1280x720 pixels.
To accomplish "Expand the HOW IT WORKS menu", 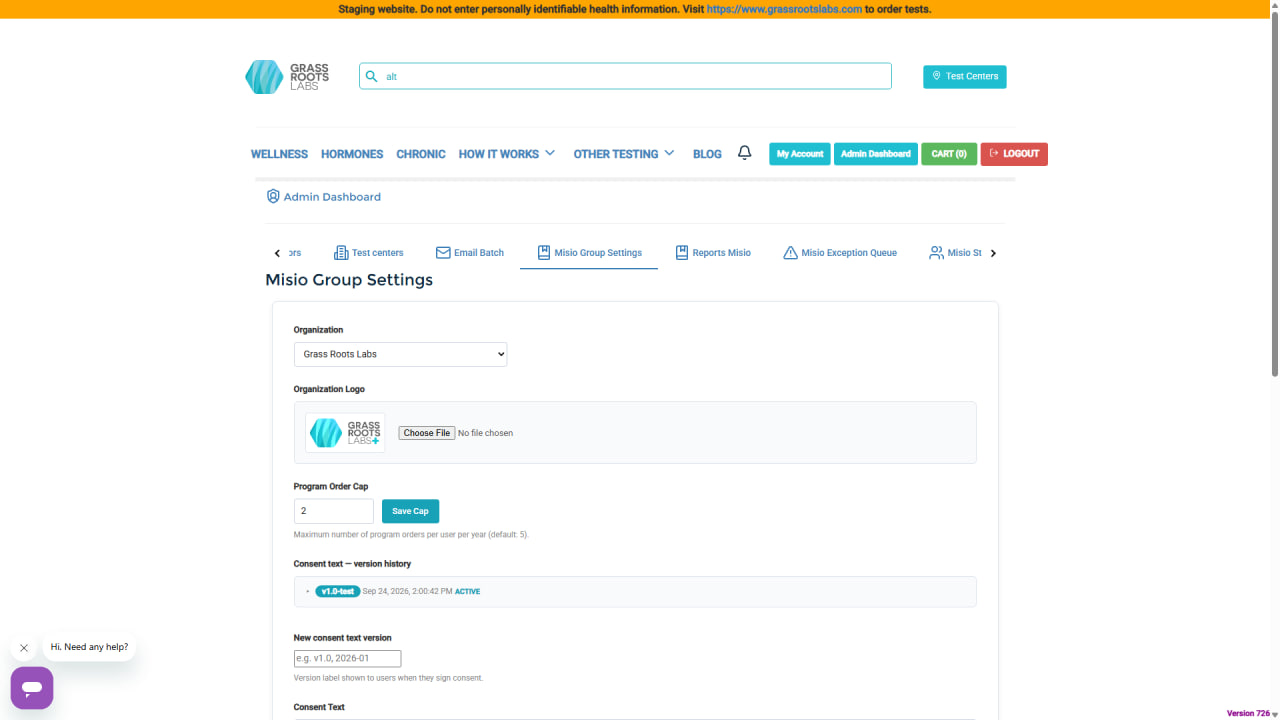I will click(506, 154).
